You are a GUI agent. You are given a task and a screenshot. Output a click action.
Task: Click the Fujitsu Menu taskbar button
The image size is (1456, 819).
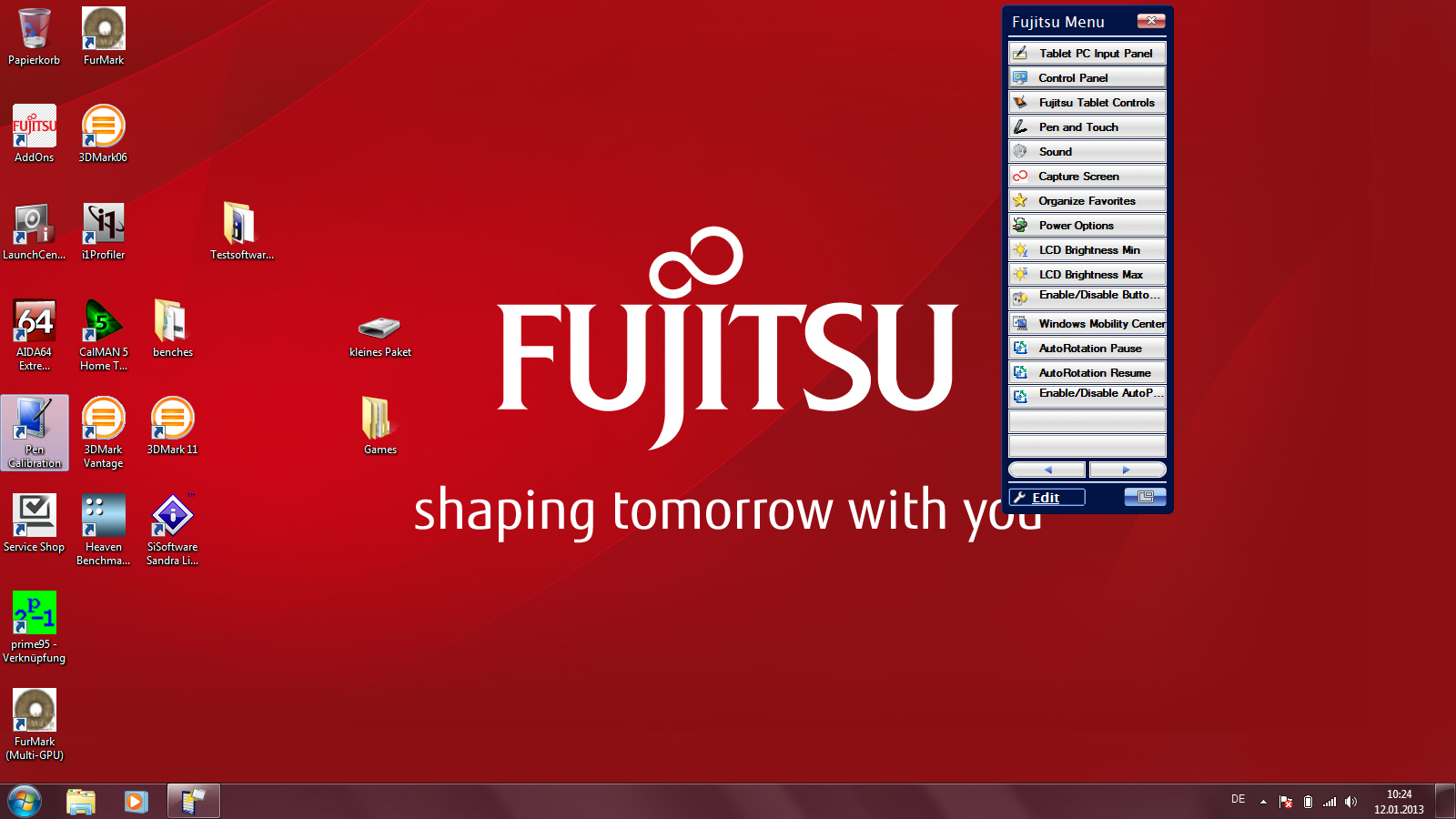click(193, 802)
